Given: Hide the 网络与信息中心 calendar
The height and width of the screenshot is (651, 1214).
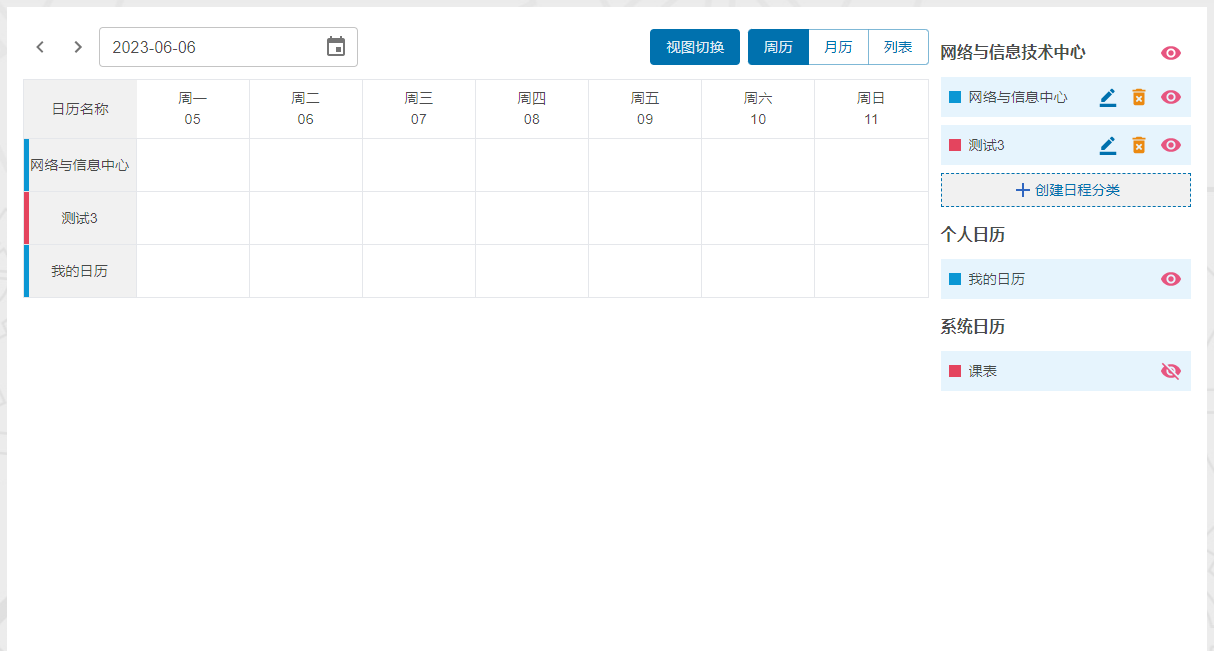Looking at the screenshot, I should click(x=1170, y=97).
